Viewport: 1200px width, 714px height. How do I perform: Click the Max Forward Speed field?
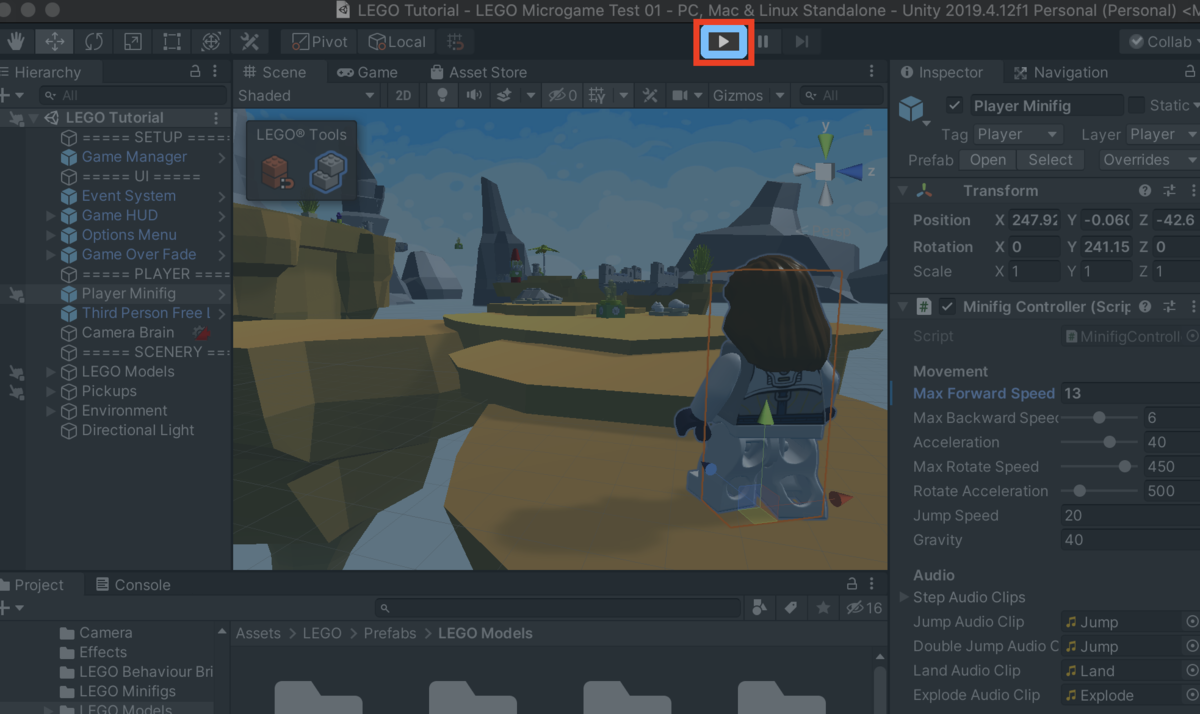click(x=1130, y=394)
